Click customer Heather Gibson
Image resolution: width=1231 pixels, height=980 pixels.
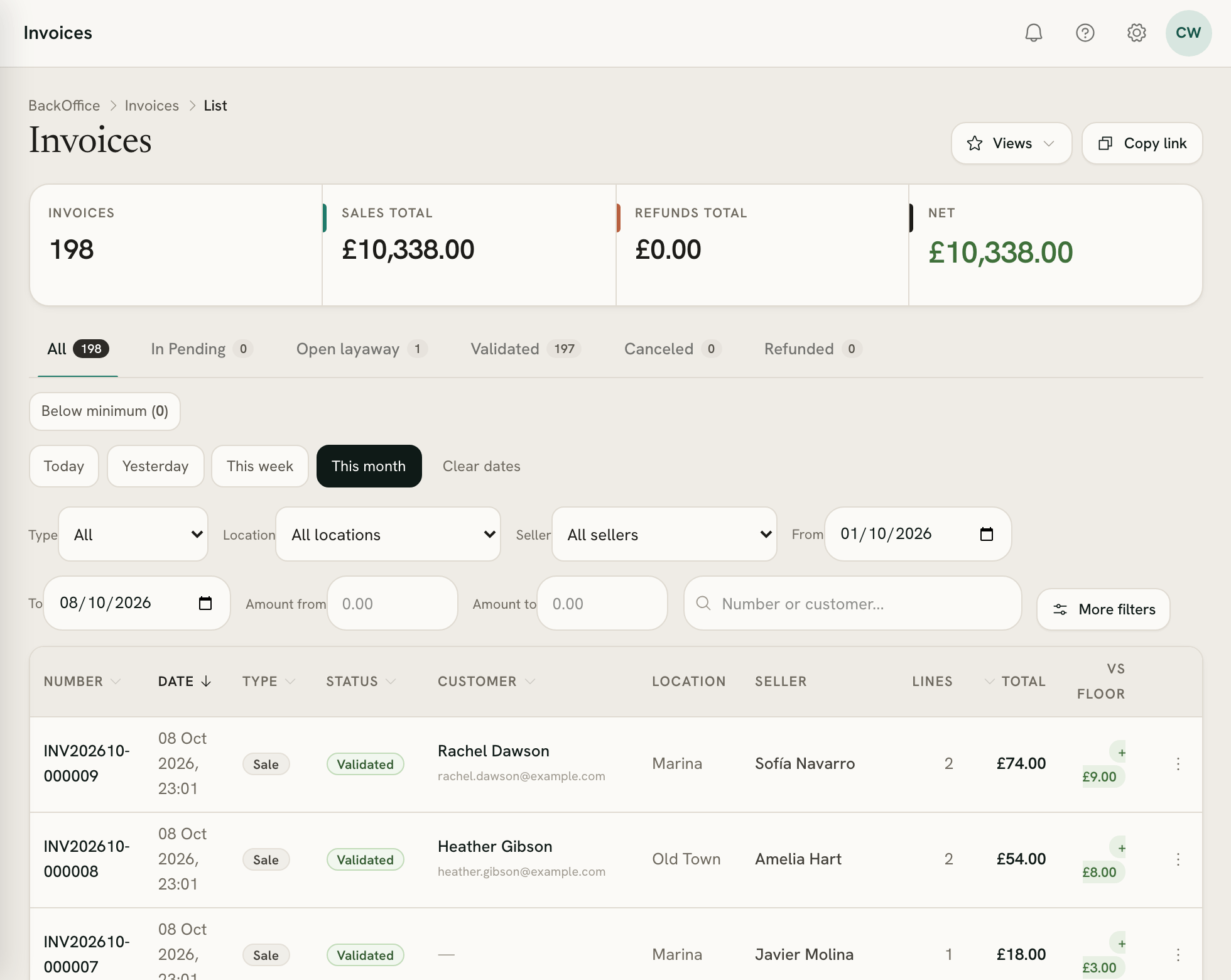pyautogui.click(x=495, y=847)
